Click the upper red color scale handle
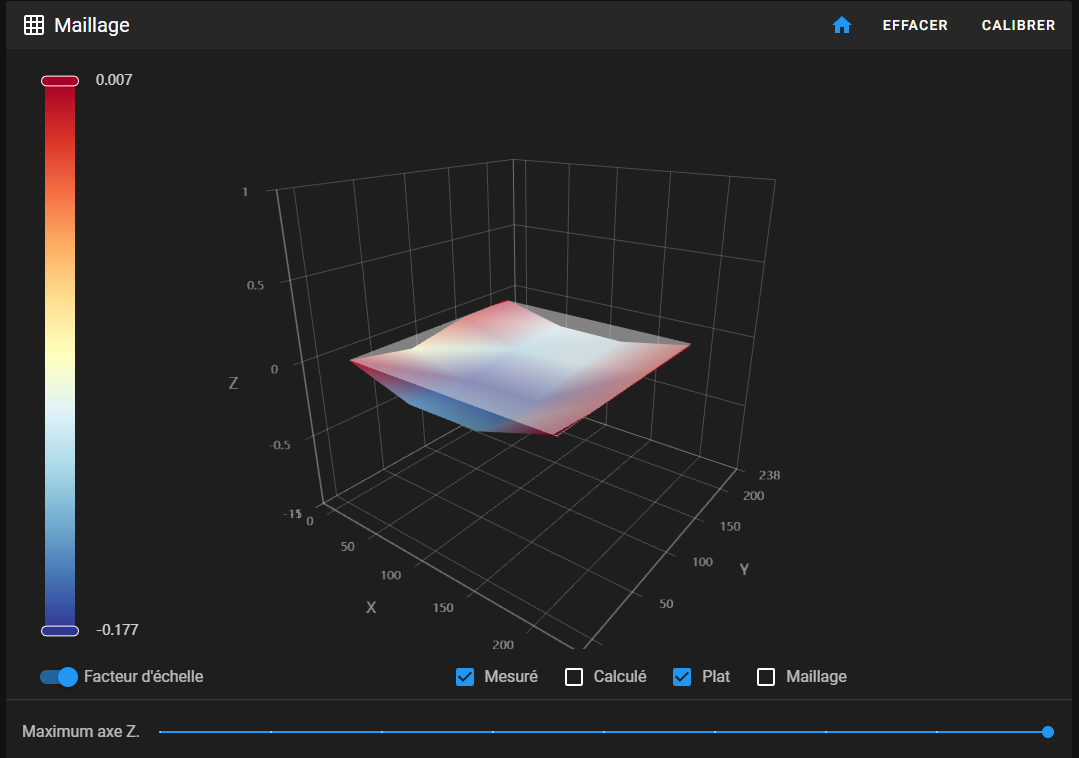 60,81
